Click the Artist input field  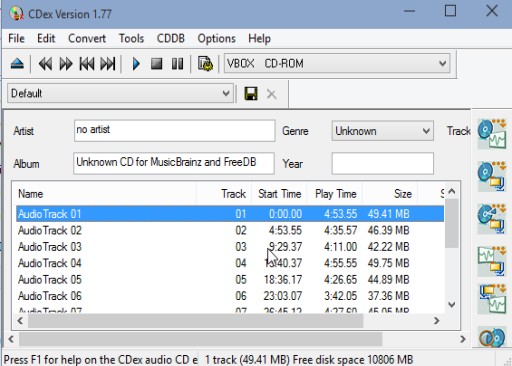coord(175,131)
